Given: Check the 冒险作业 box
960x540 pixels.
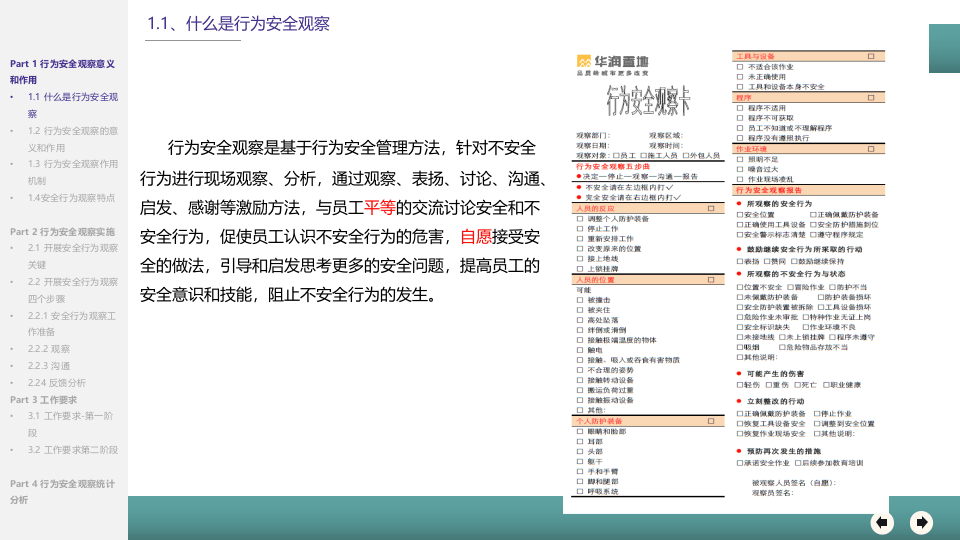Looking at the screenshot, I should [790, 287].
